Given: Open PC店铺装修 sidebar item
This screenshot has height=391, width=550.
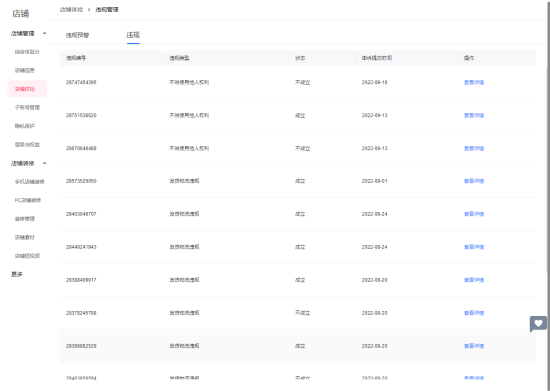Looking at the screenshot, I should point(28,200).
